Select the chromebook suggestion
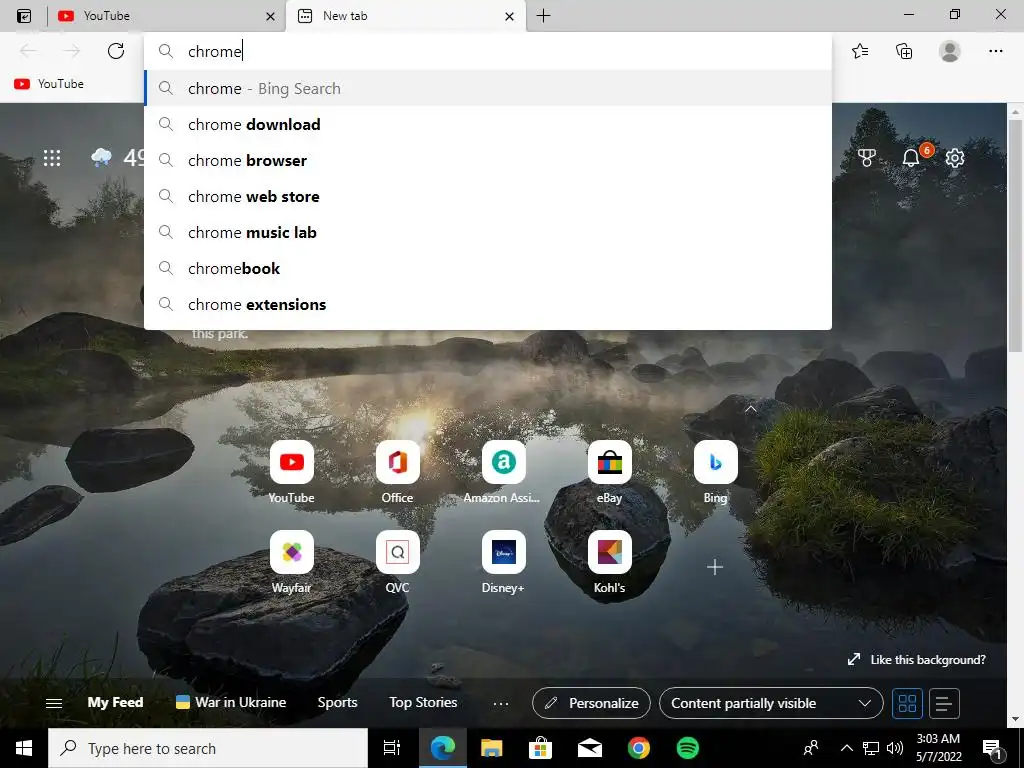Image resolution: width=1024 pixels, height=768 pixels. 488,268
